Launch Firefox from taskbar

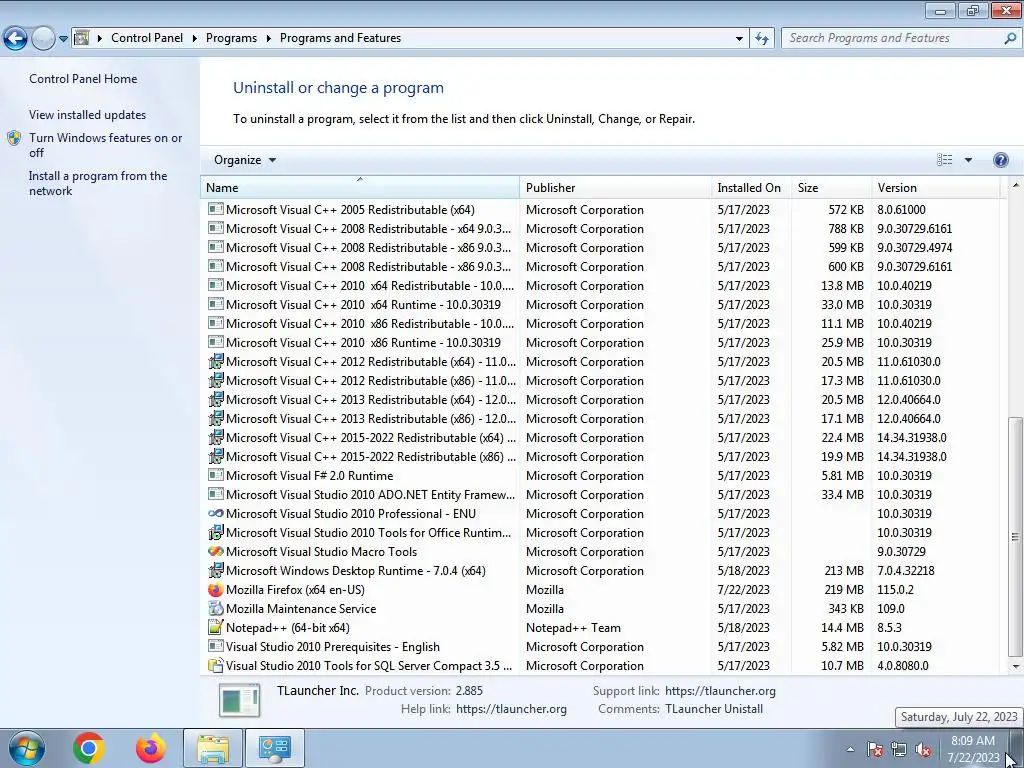151,748
